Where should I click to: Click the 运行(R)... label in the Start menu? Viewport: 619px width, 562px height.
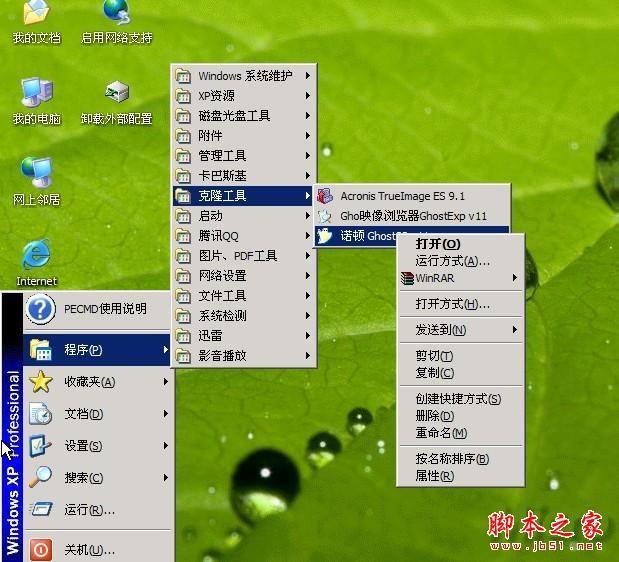click(x=90, y=510)
